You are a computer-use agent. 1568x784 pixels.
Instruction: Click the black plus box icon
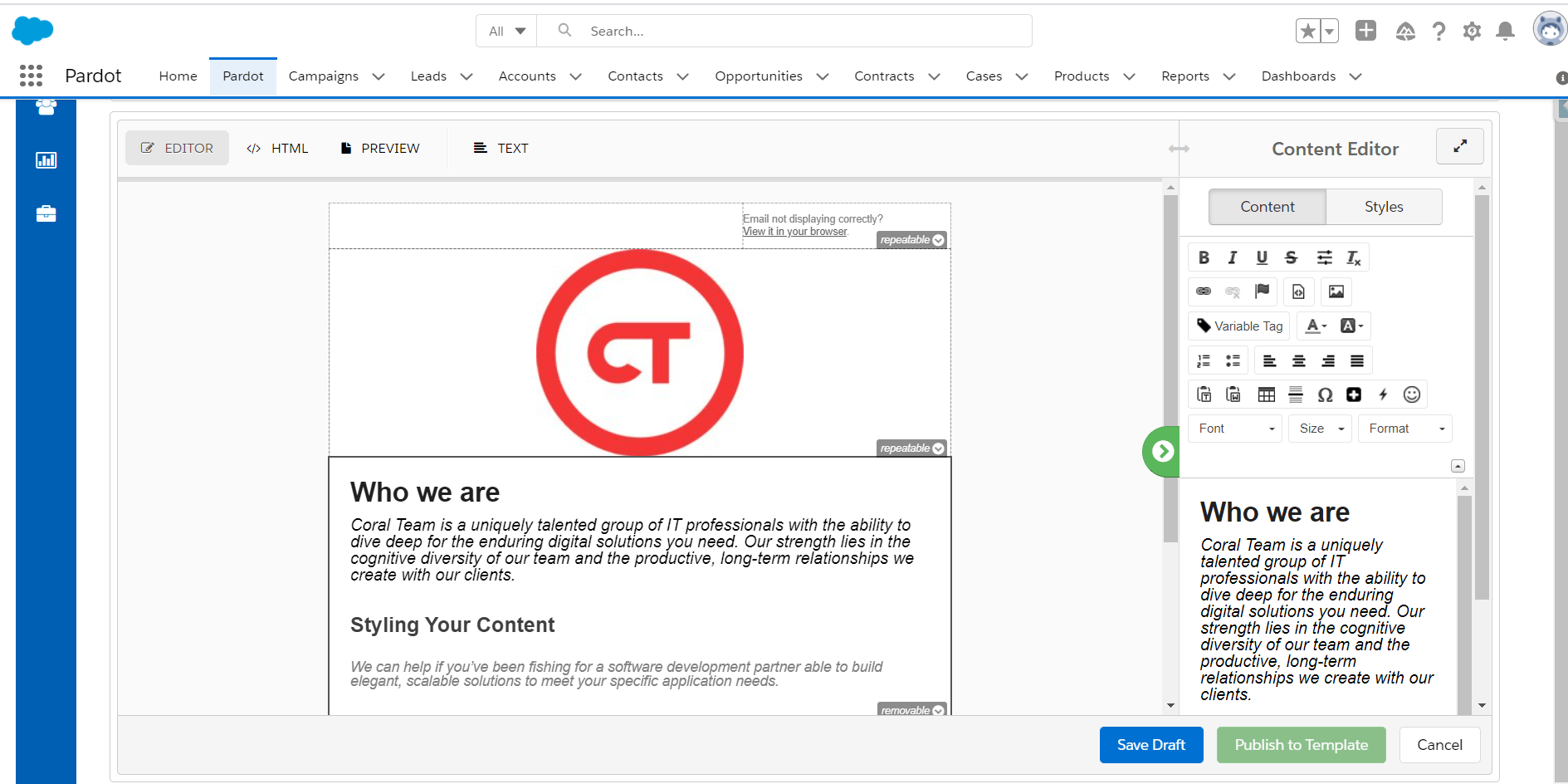tap(1354, 394)
